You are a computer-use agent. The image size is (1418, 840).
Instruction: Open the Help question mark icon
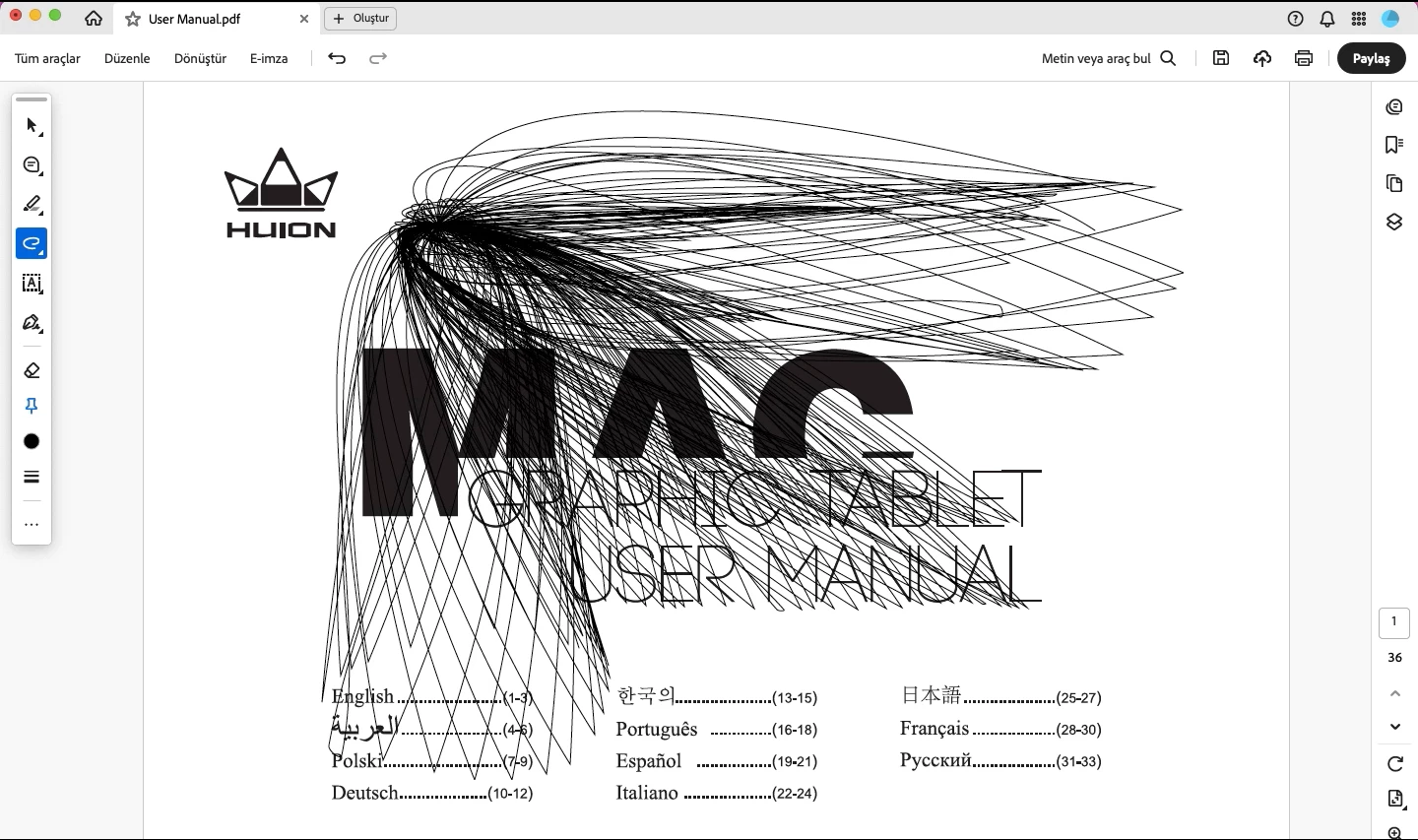click(x=1296, y=19)
